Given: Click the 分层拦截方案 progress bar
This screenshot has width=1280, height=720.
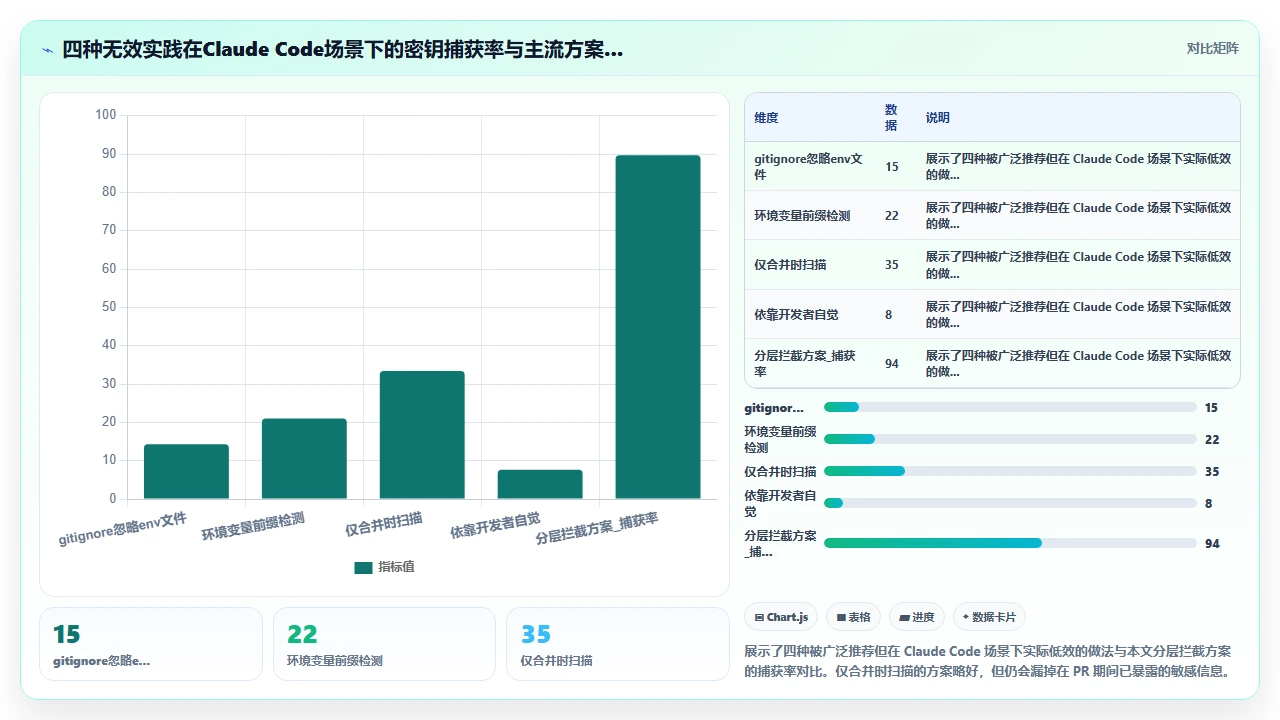Looking at the screenshot, I should click(x=1010, y=543).
